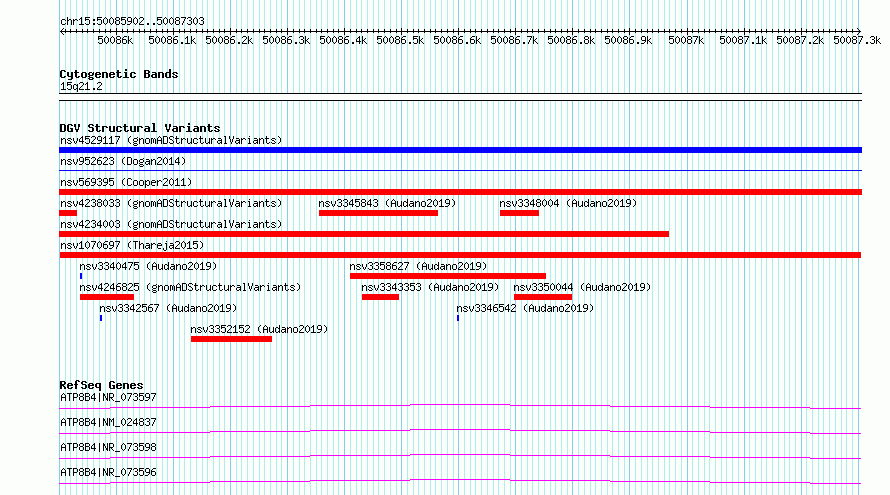This screenshot has width=890, height=495.
Task: Open nsv952623 (Dogan2014) variant label
Action: (123, 161)
